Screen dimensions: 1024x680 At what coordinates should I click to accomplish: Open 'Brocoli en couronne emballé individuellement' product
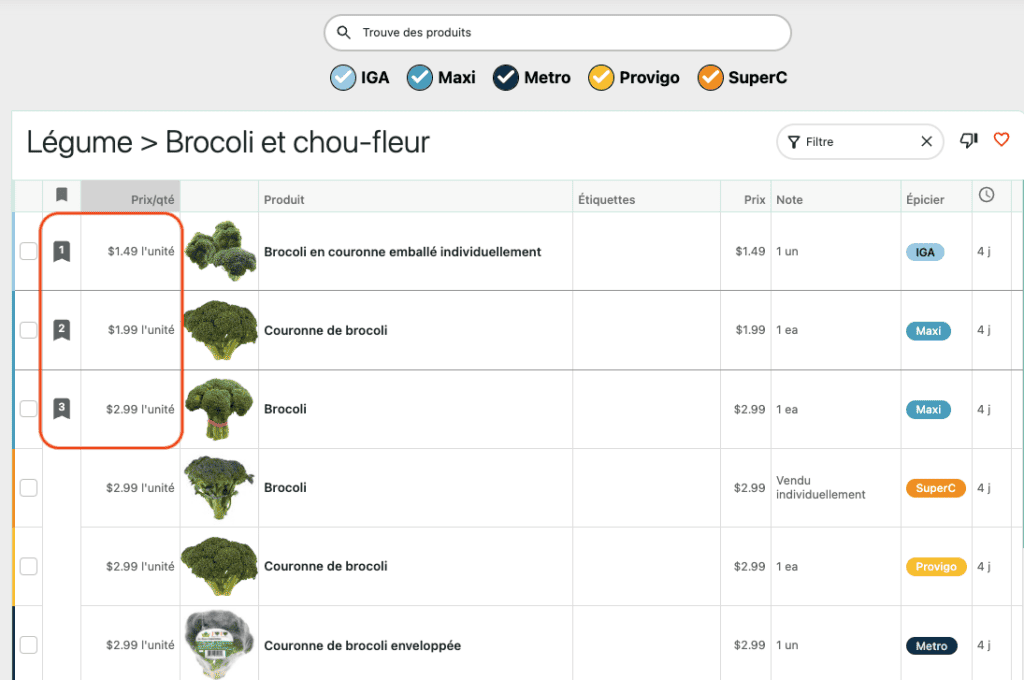click(x=402, y=252)
